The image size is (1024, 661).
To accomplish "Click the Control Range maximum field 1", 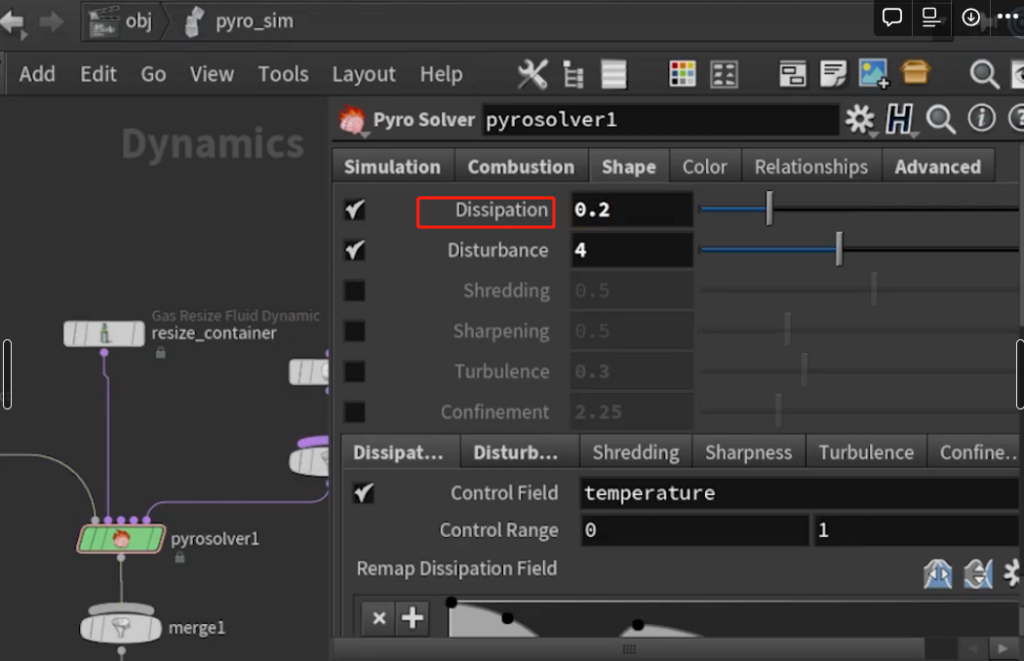I will click(915, 530).
